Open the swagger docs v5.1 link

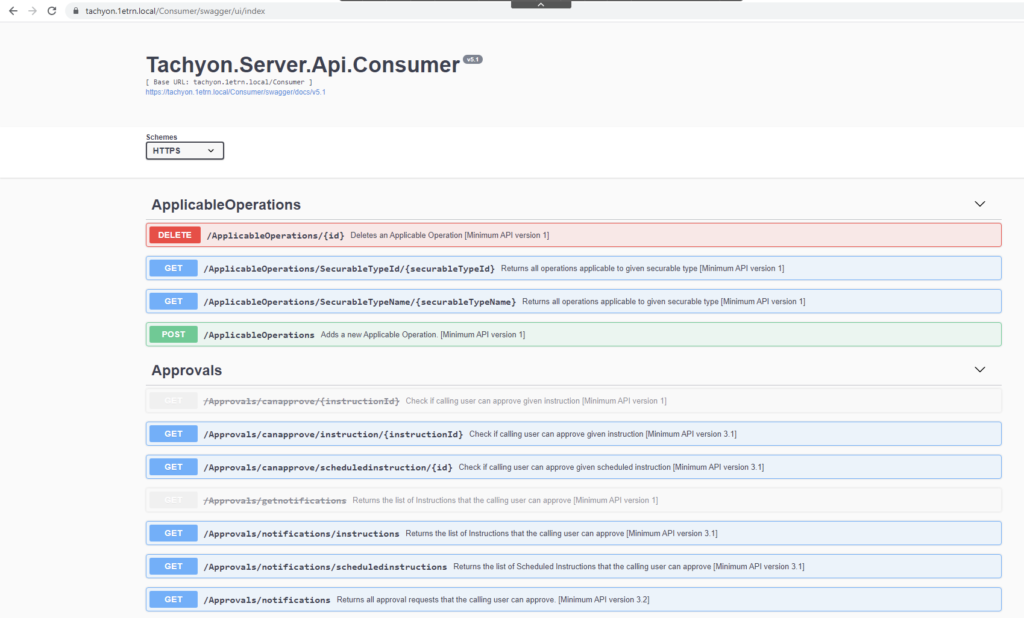point(235,92)
